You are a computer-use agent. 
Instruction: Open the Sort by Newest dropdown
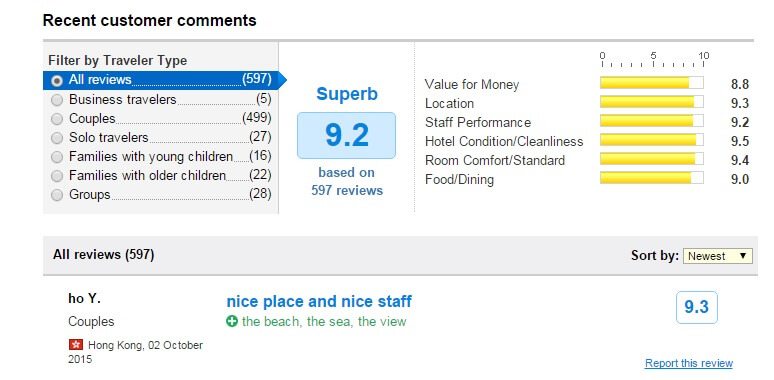[x=718, y=256]
